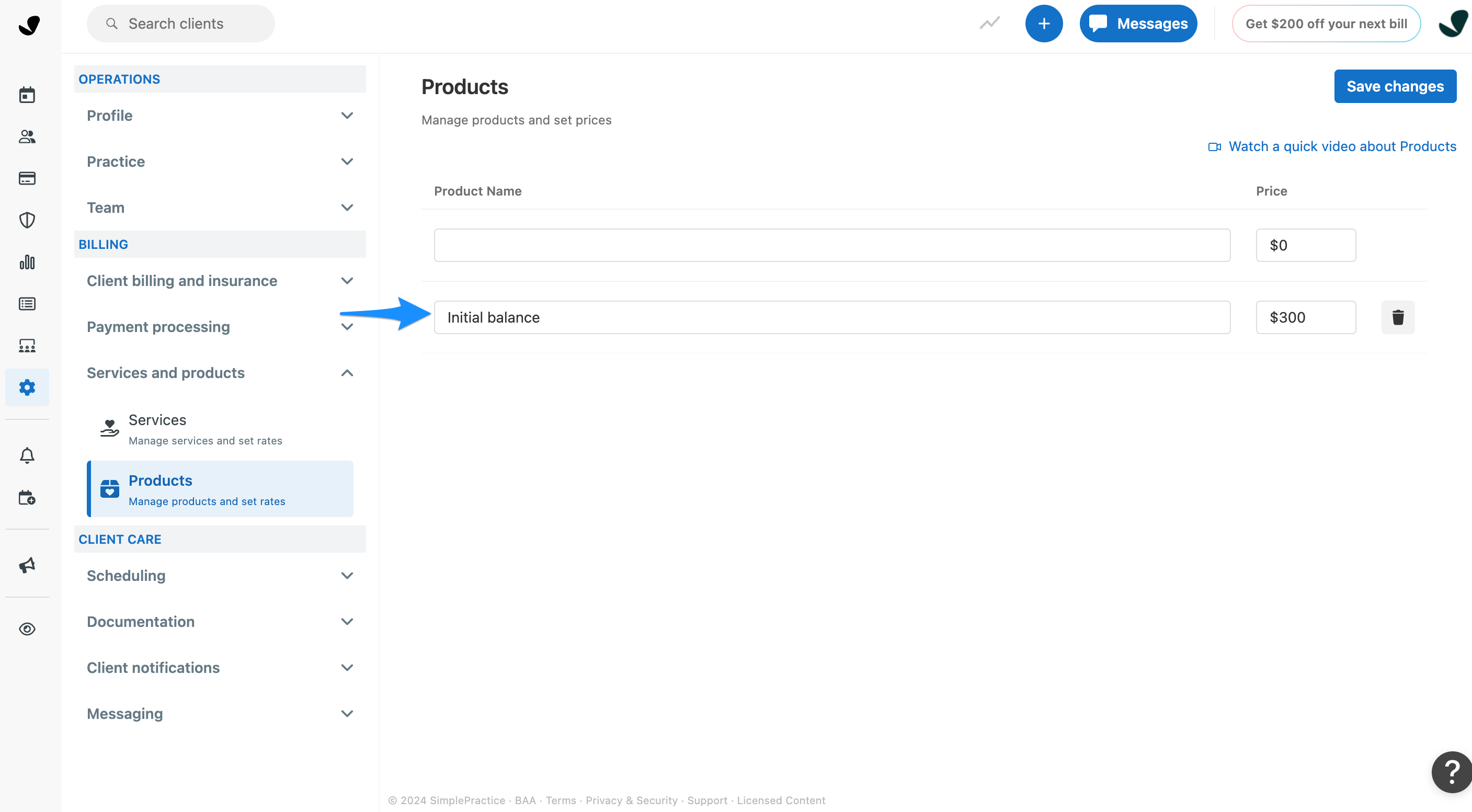
Task: Click the video camera icon beside Watch a quick video
Action: [x=1214, y=147]
